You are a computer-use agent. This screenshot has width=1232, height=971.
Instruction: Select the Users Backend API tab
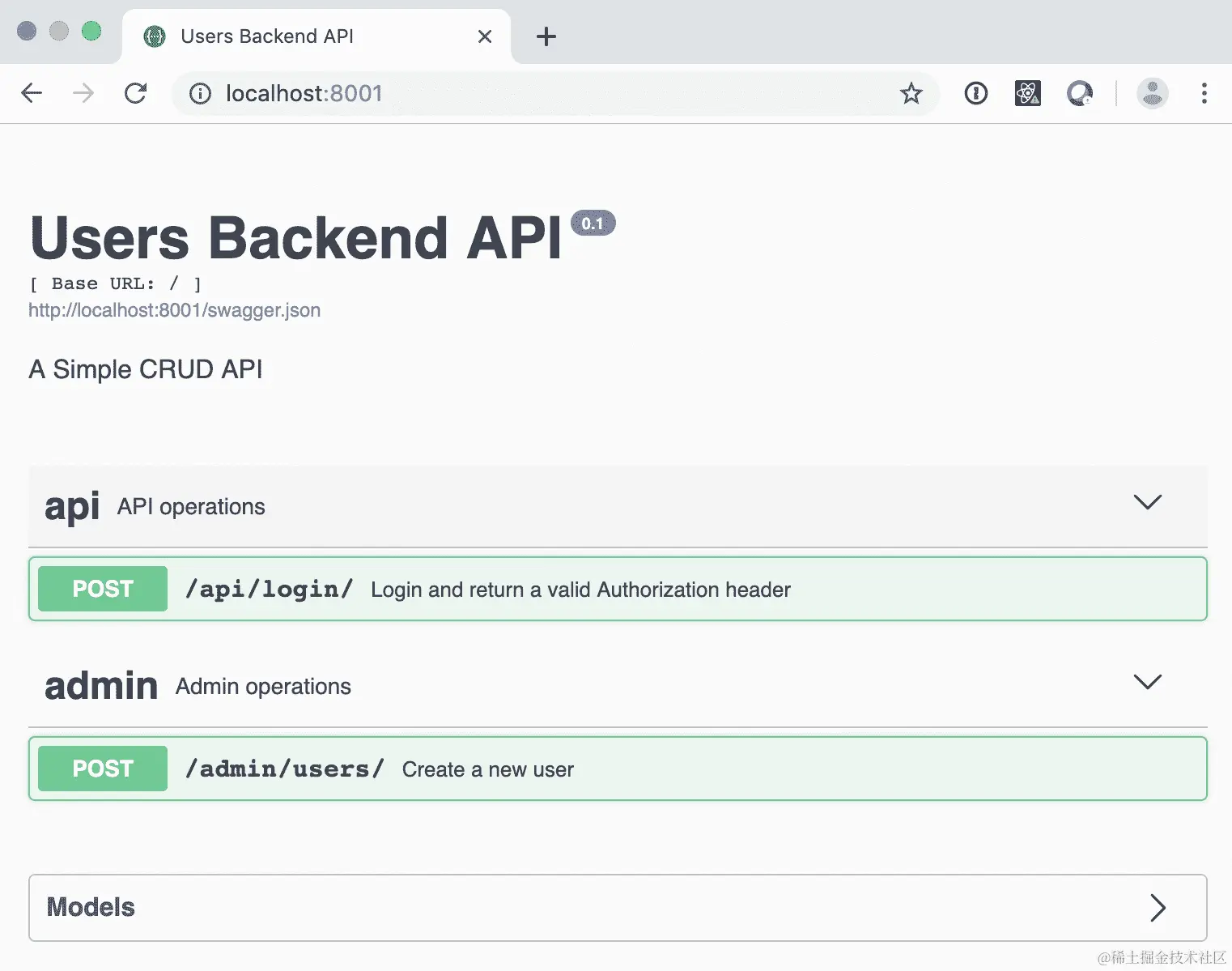pos(267,36)
